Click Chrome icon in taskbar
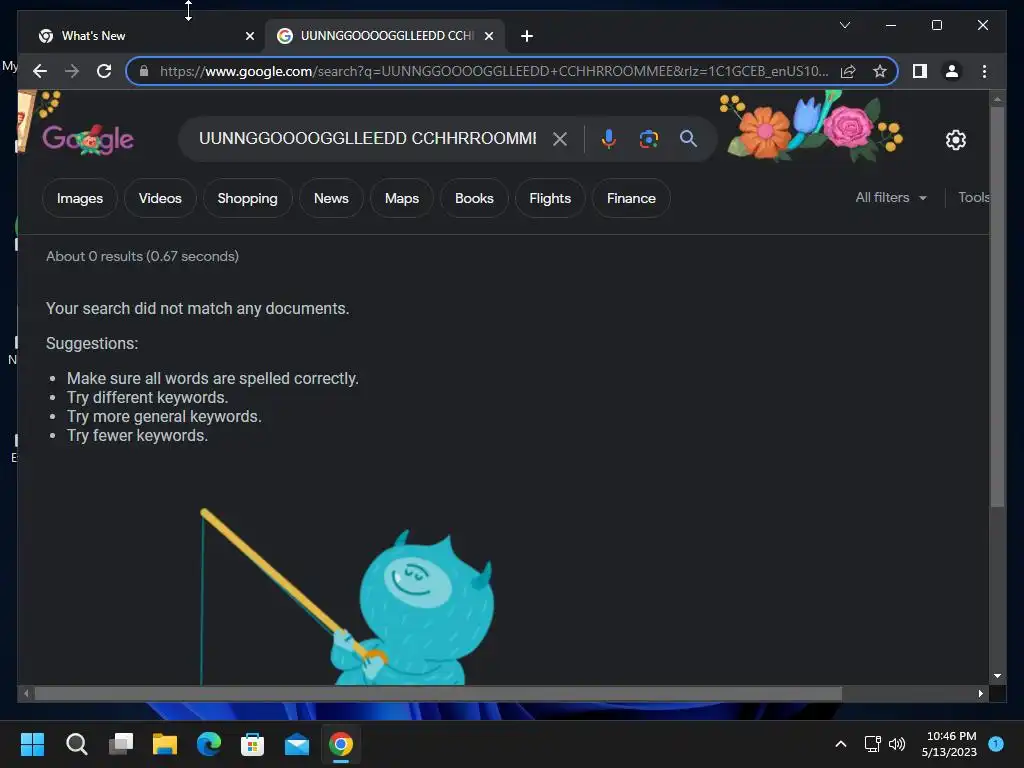1024x768 pixels. coord(341,744)
